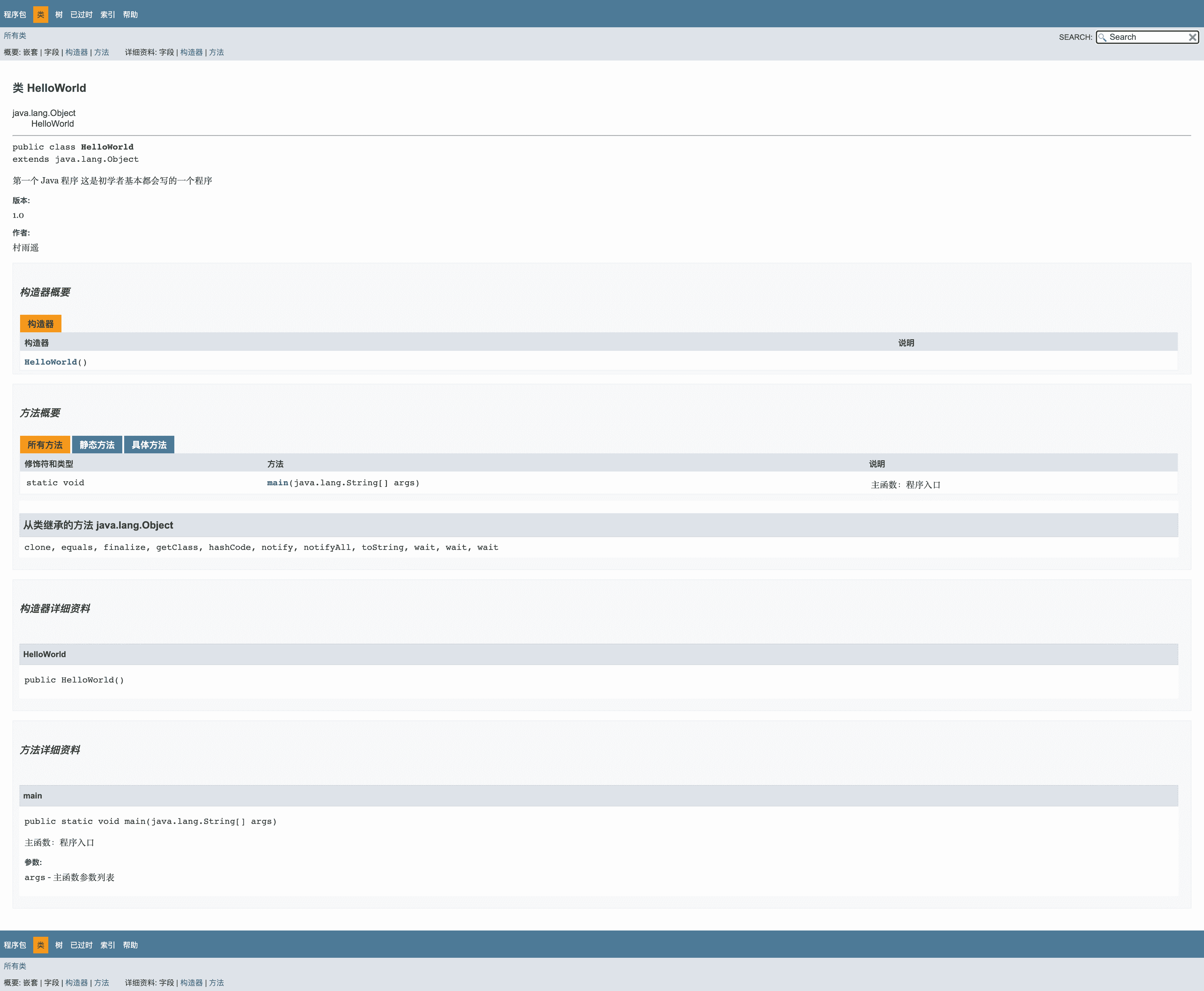Open 已过时 in top navigation bar
The image size is (1204, 991).
[x=81, y=15]
